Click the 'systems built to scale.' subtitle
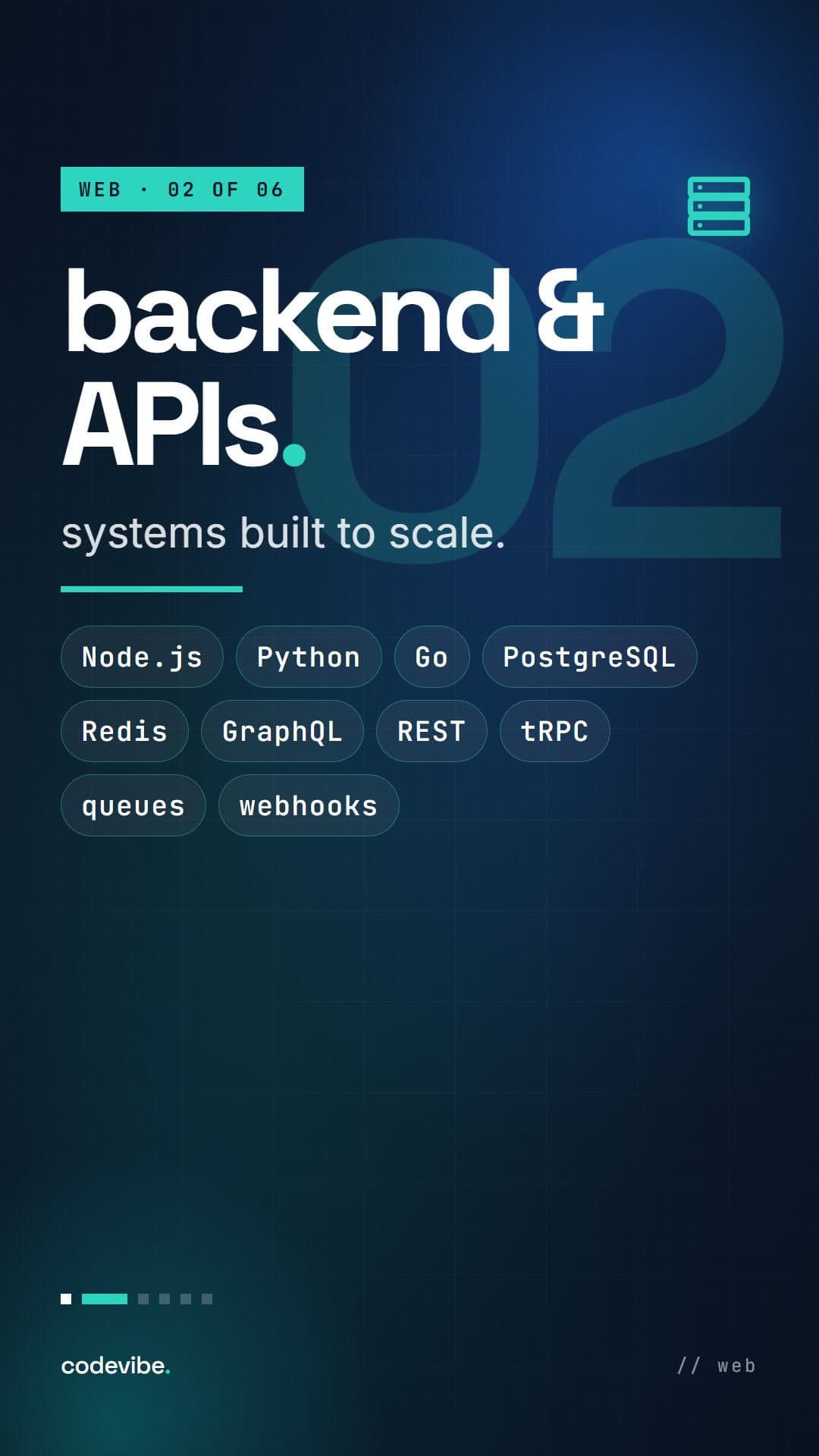Viewport: 819px width, 1456px height. [x=284, y=533]
